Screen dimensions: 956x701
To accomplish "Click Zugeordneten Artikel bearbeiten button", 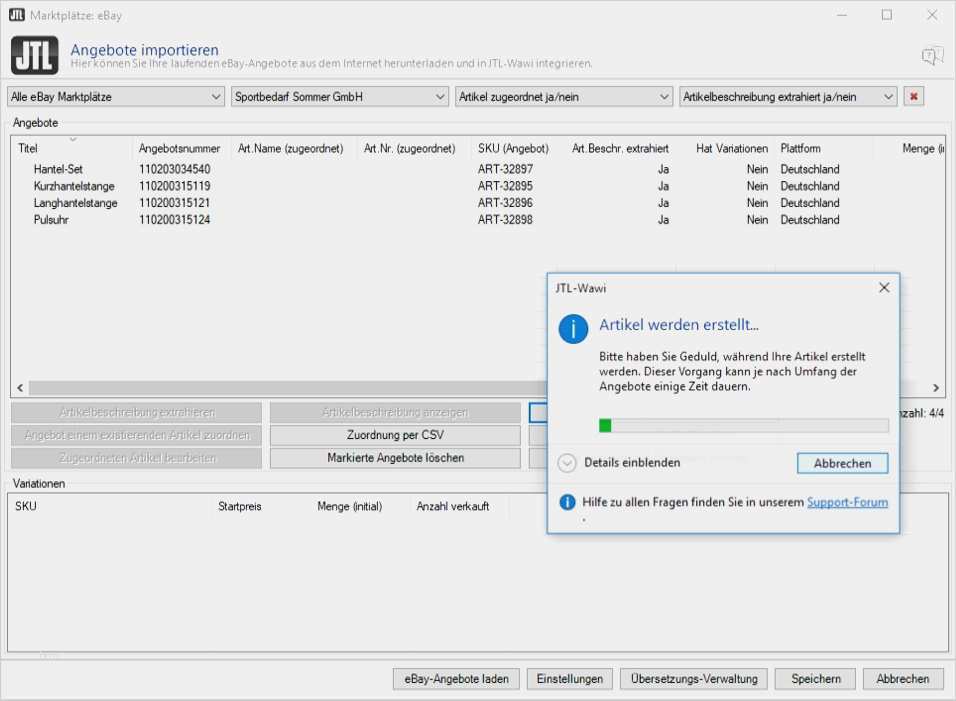I will 137,458.
